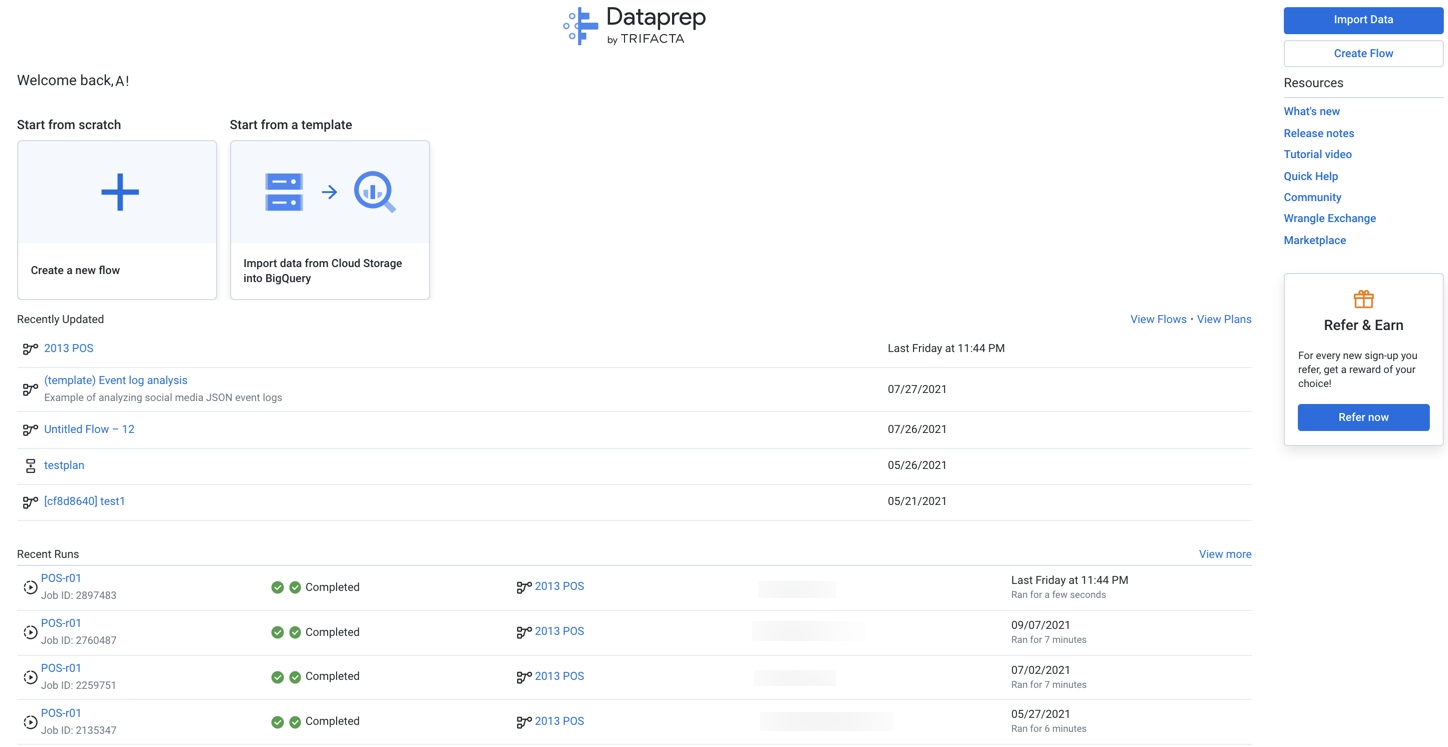Screen dimensions: 1448x747
Task: Click the gift icon in Refer & Earn card
Action: (1363, 299)
